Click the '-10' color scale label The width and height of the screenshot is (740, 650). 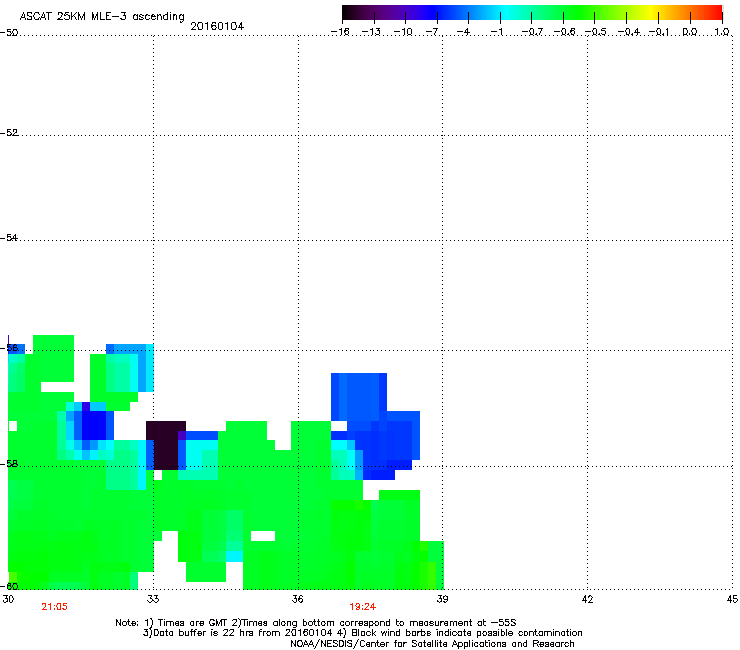click(x=403, y=32)
